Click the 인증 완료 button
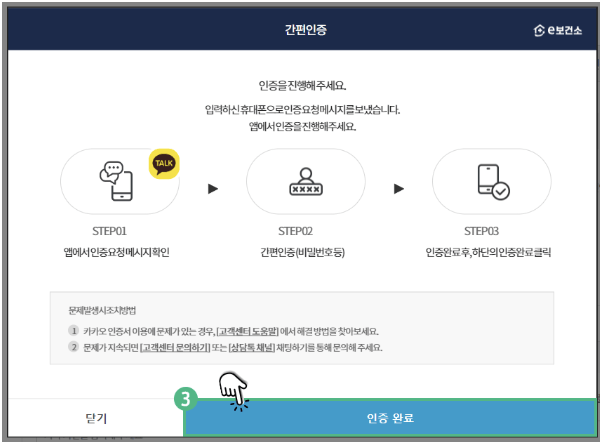Image resolution: width=600 pixels, height=442 pixels. pos(390,418)
